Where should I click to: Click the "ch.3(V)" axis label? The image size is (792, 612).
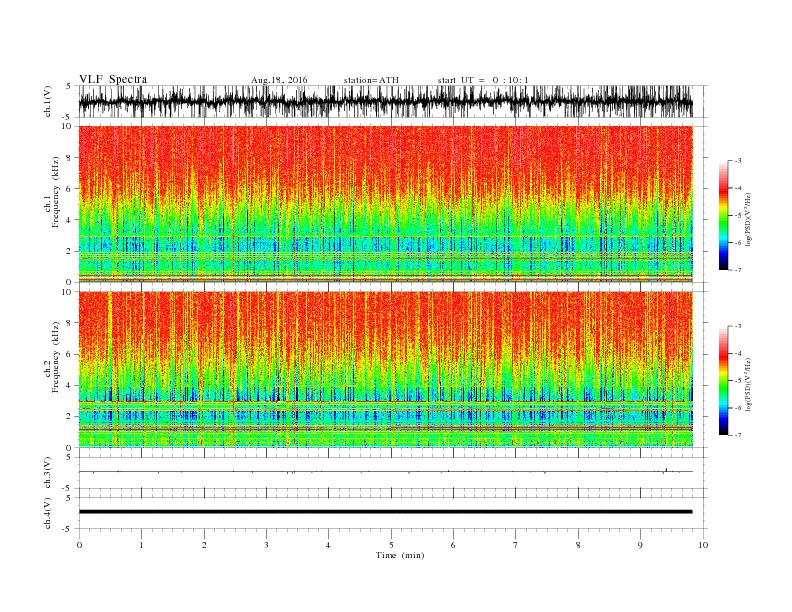click(48, 473)
